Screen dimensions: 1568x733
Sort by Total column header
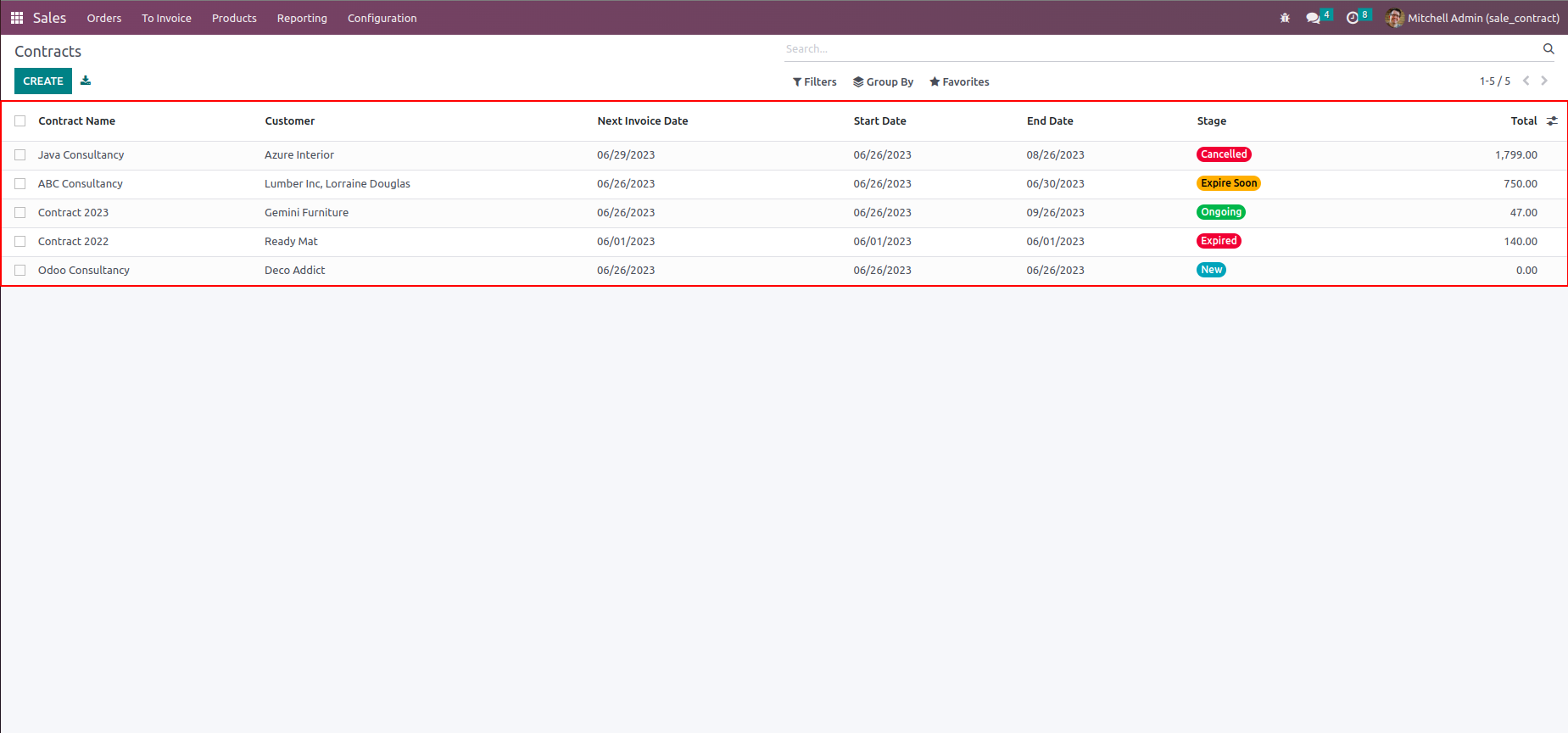coord(1523,121)
